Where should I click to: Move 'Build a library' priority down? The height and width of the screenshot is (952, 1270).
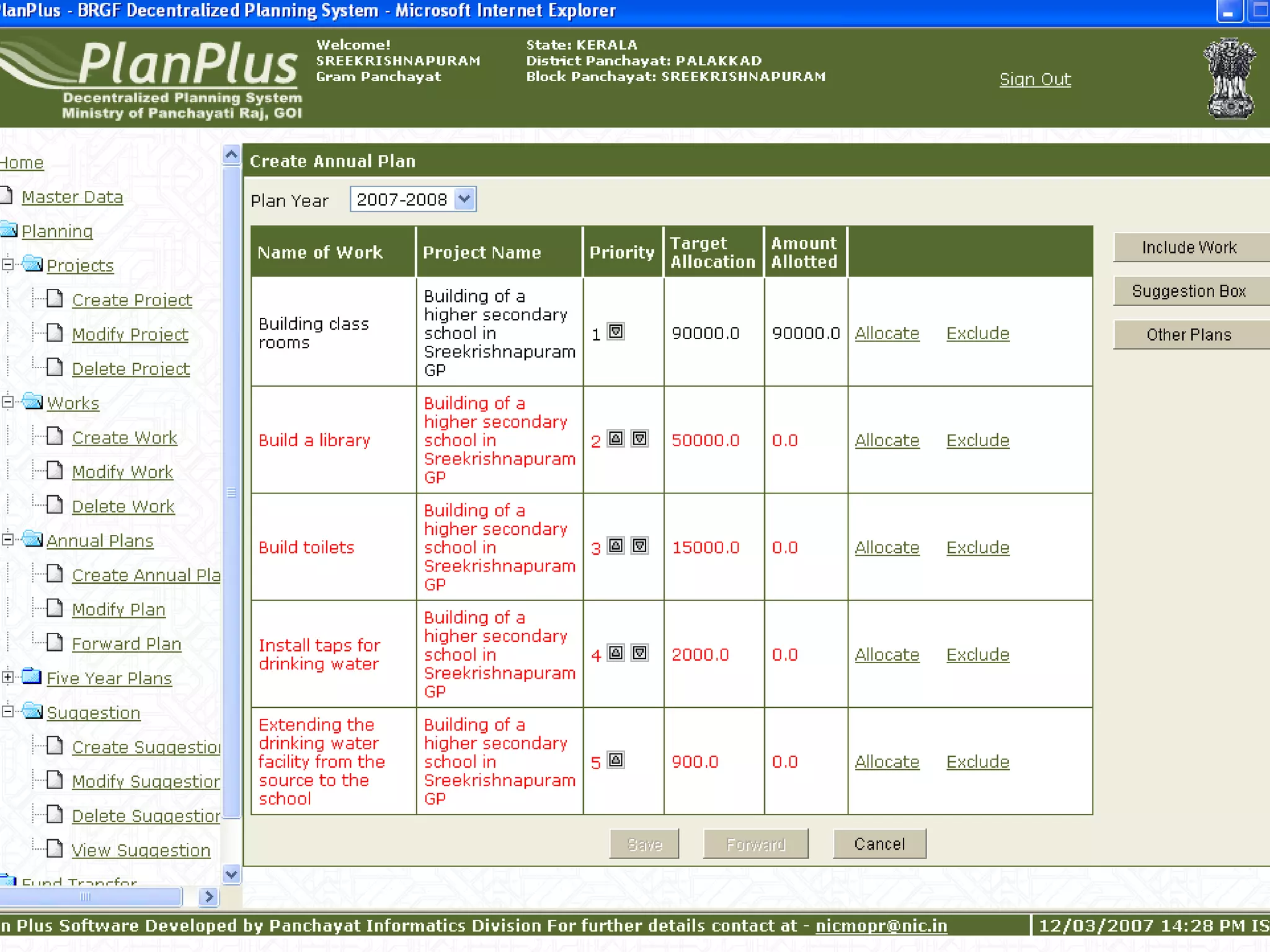(639, 439)
